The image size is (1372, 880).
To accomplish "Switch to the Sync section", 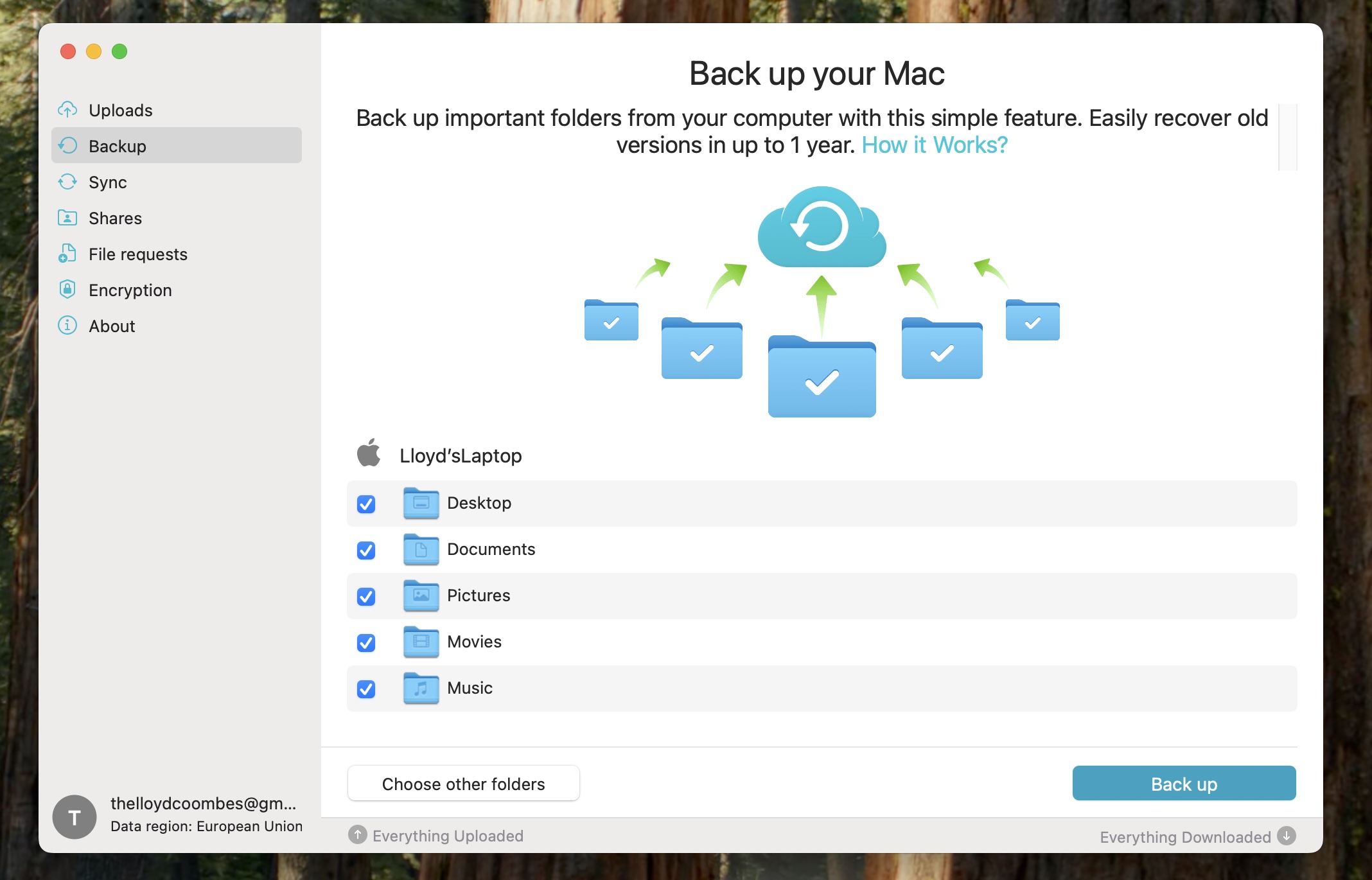I will (x=108, y=182).
